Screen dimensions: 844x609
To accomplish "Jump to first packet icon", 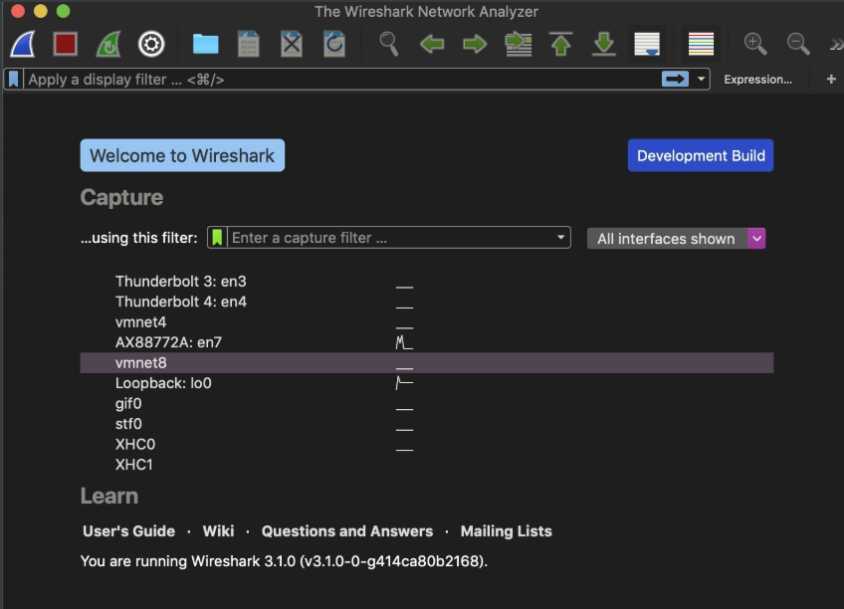I will [x=561, y=44].
